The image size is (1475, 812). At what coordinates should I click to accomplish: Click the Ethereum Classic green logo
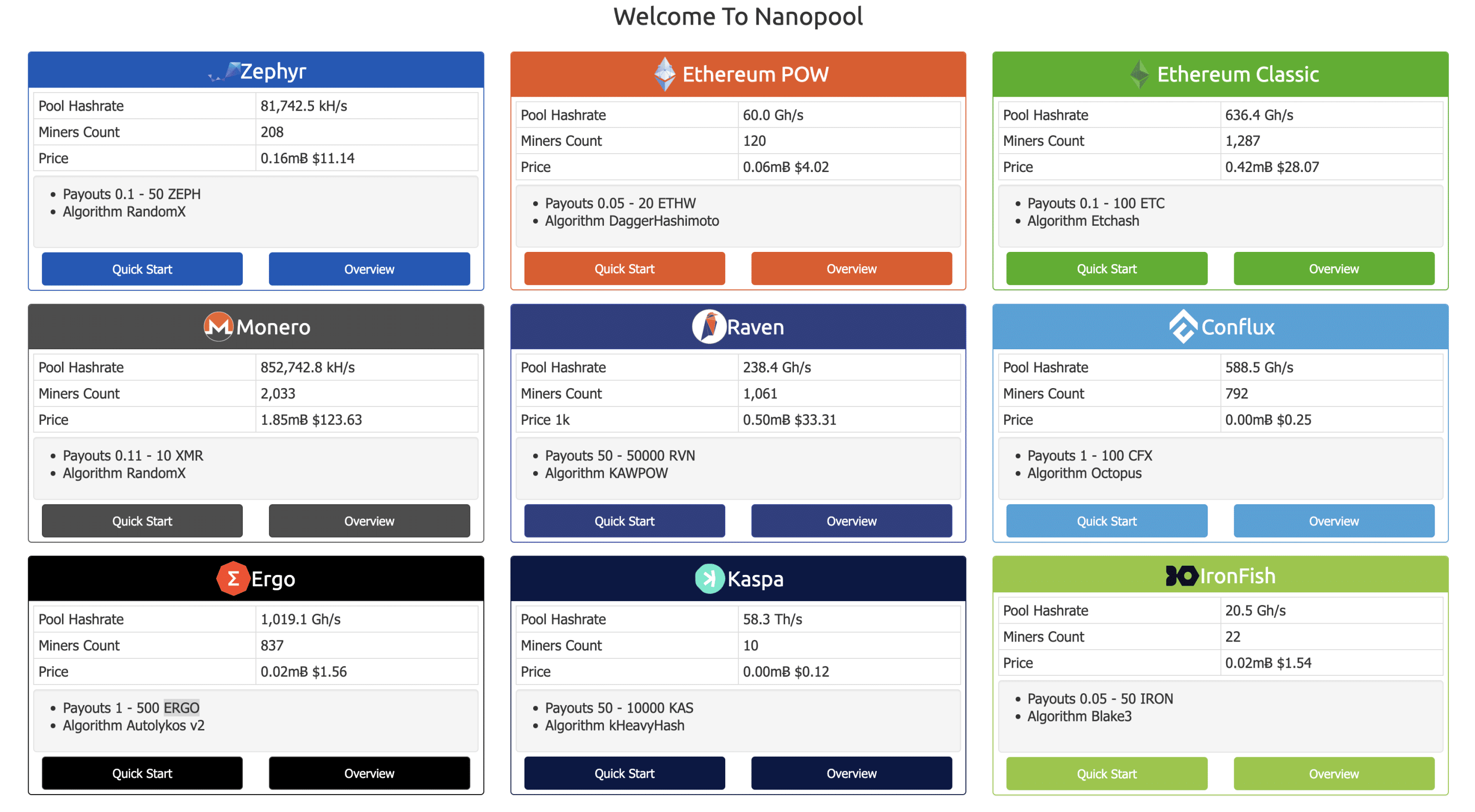[1140, 74]
